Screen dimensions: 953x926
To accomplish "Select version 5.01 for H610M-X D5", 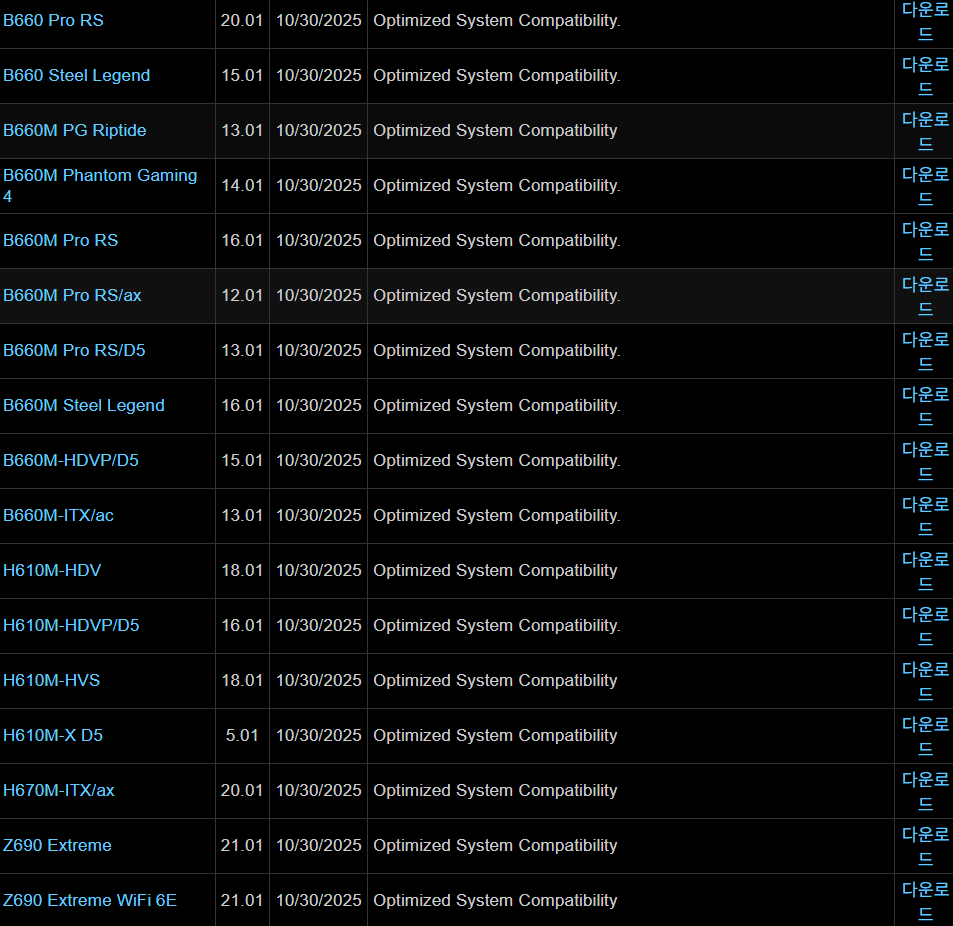I will 242,735.
